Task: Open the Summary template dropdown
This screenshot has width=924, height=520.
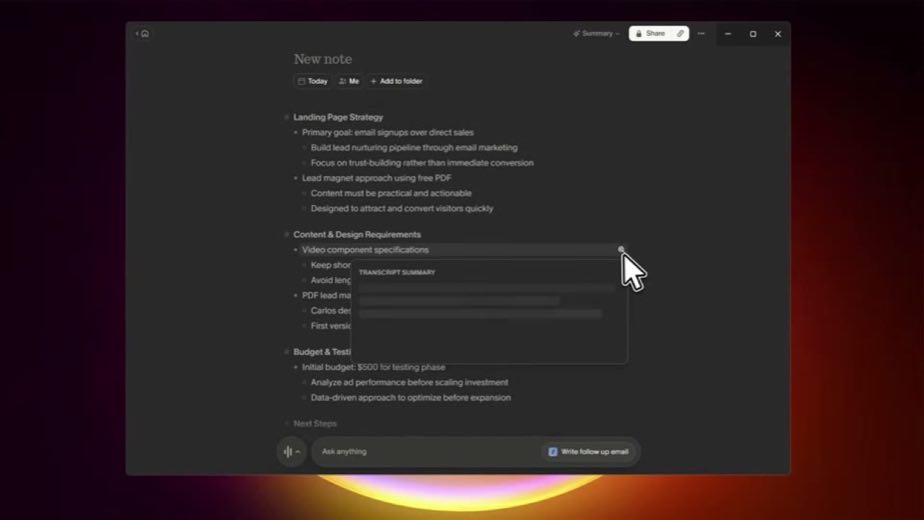Action: click(x=596, y=34)
